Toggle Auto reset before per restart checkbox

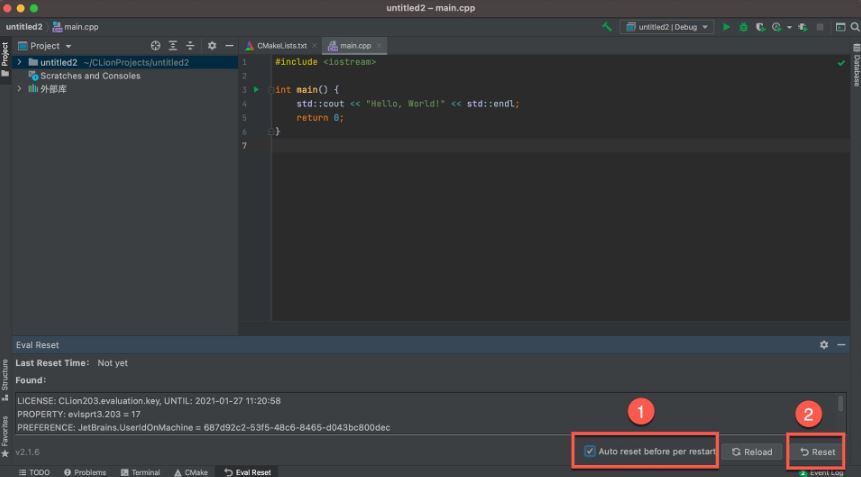(589, 451)
